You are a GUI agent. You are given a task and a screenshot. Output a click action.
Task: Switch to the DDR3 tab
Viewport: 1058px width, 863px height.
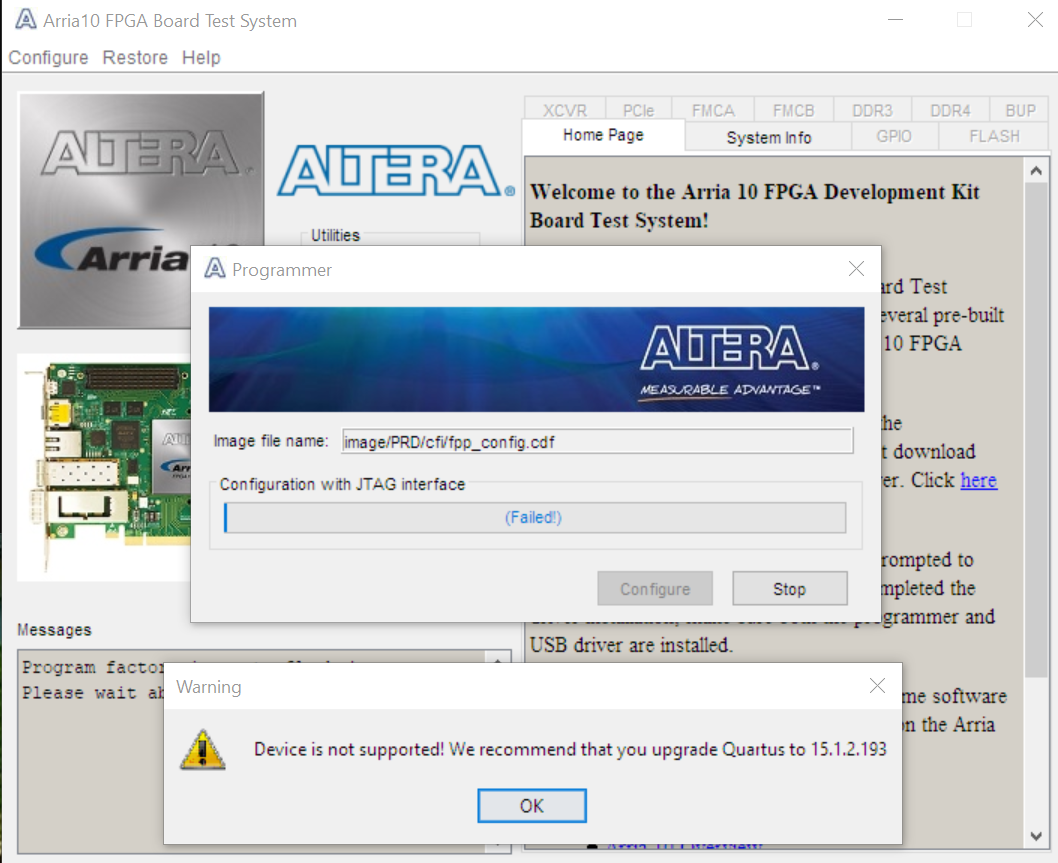(x=872, y=110)
